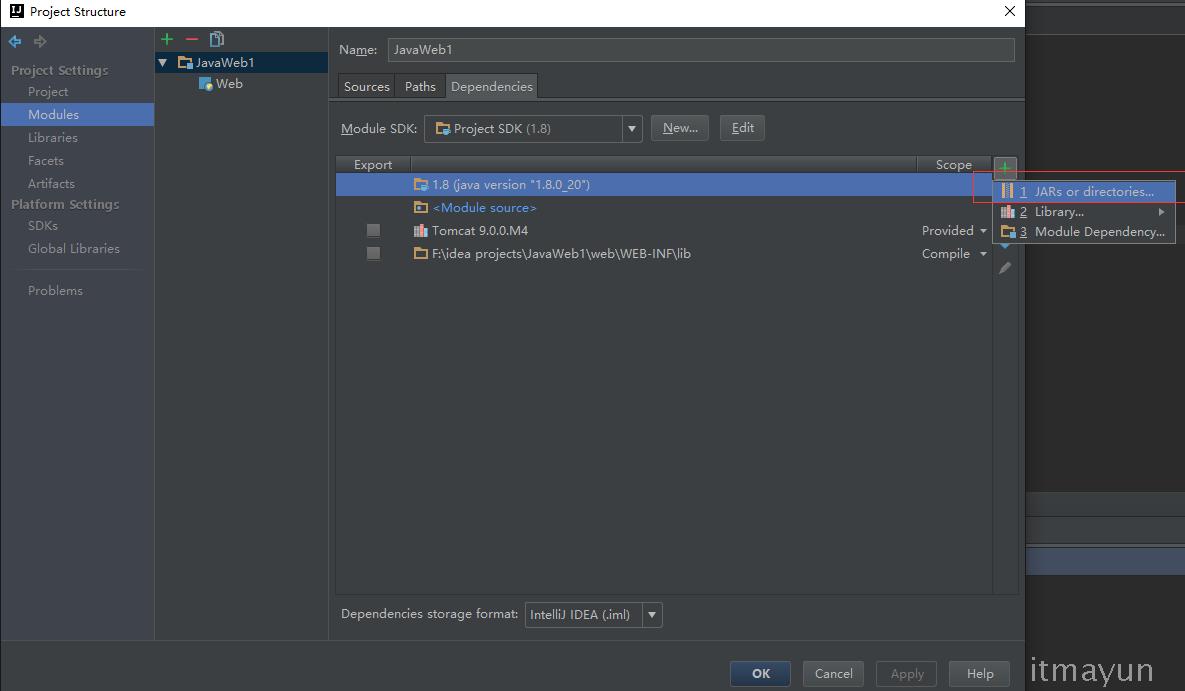Open the Project settings page
1185x691 pixels.
(48, 91)
